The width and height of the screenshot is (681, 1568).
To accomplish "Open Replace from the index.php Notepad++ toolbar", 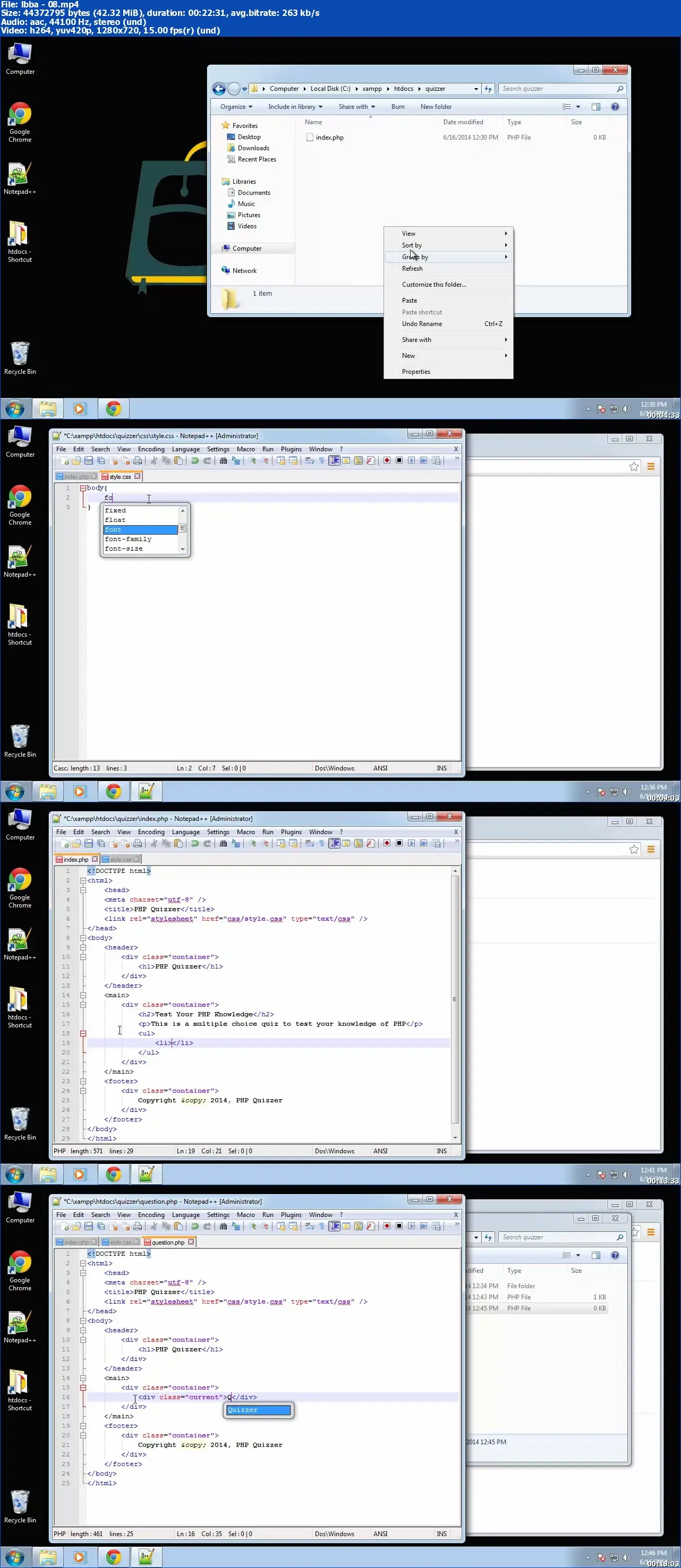I will pyautogui.click(x=236, y=844).
